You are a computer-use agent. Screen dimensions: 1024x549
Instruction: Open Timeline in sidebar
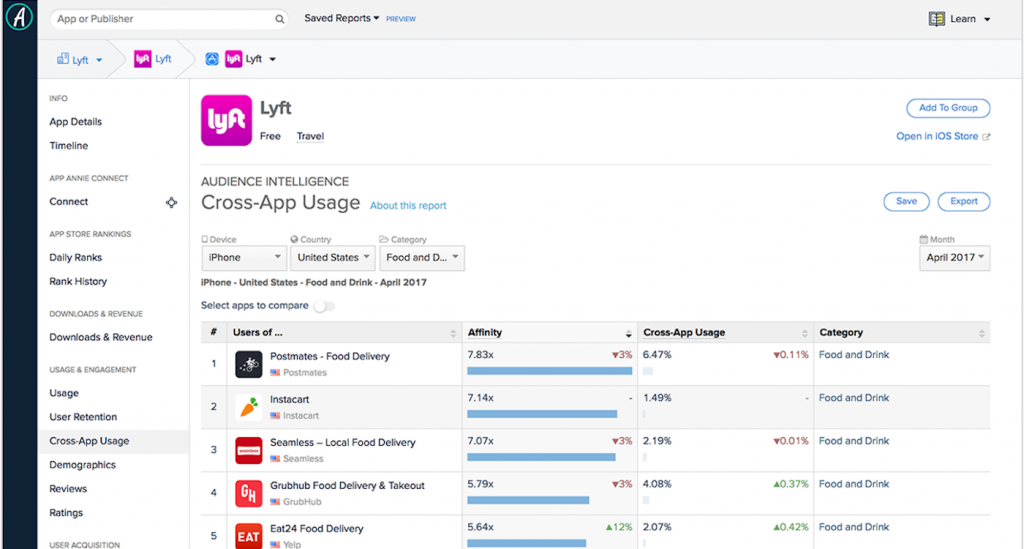pyautogui.click(x=69, y=146)
